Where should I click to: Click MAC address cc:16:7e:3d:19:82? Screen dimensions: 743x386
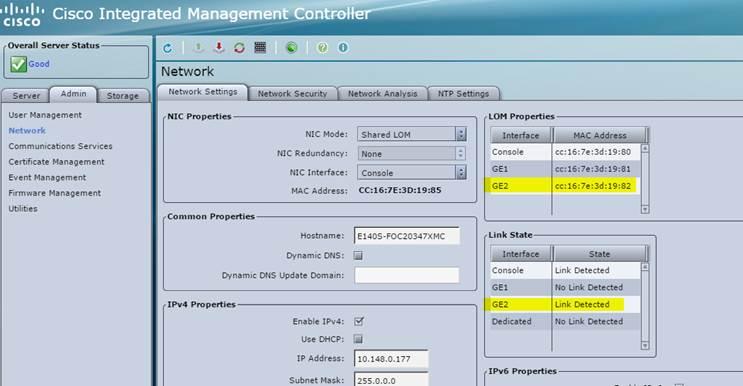593,186
